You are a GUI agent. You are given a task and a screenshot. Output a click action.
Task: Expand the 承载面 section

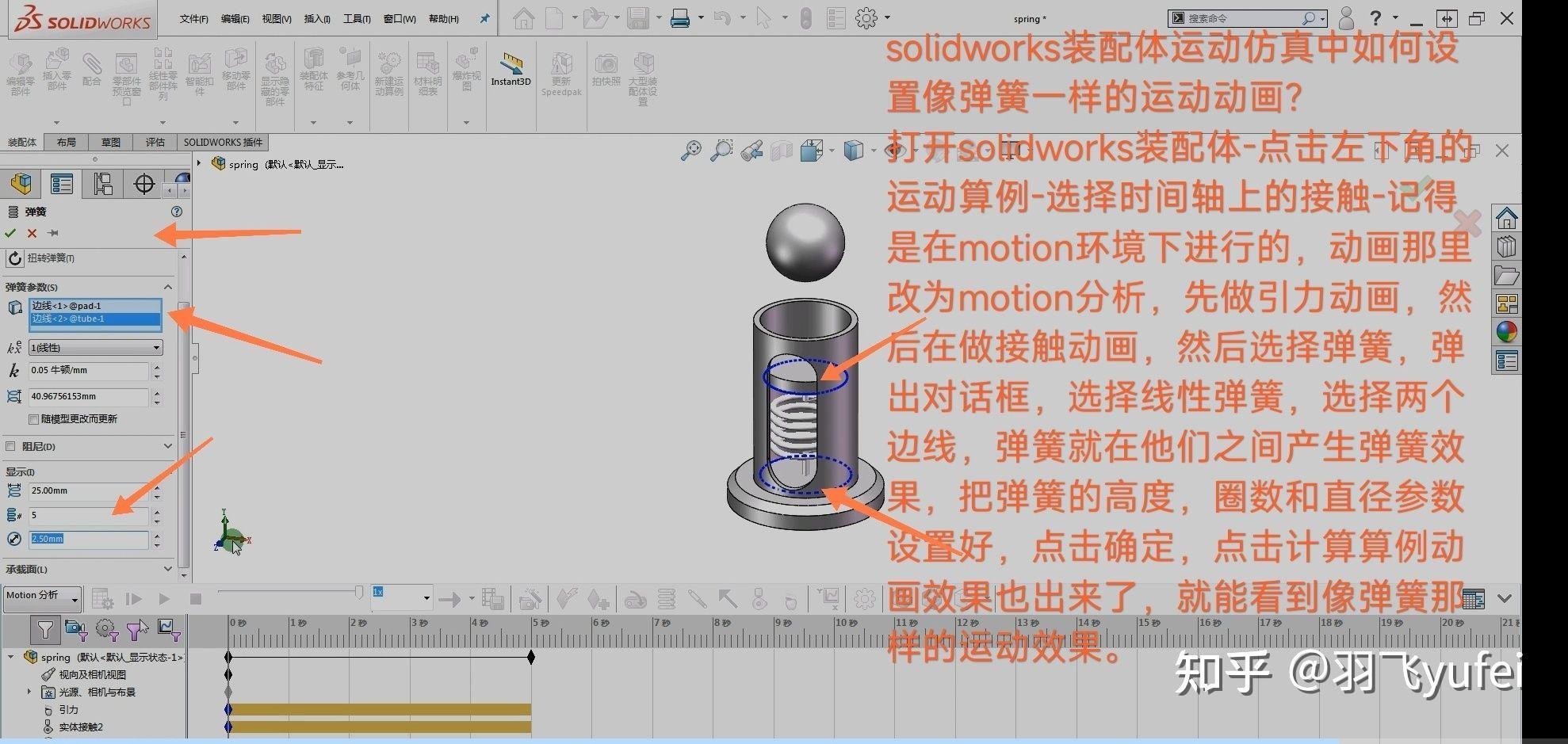coord(168,569)
